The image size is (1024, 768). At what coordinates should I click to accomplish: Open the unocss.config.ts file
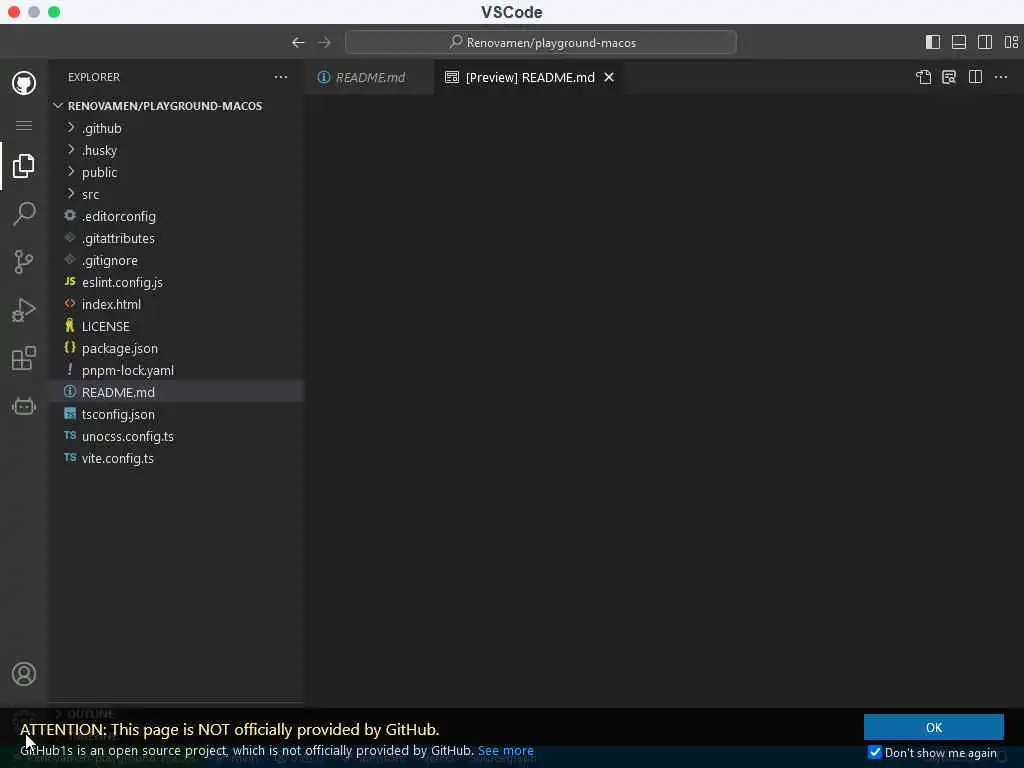[175, 436]
